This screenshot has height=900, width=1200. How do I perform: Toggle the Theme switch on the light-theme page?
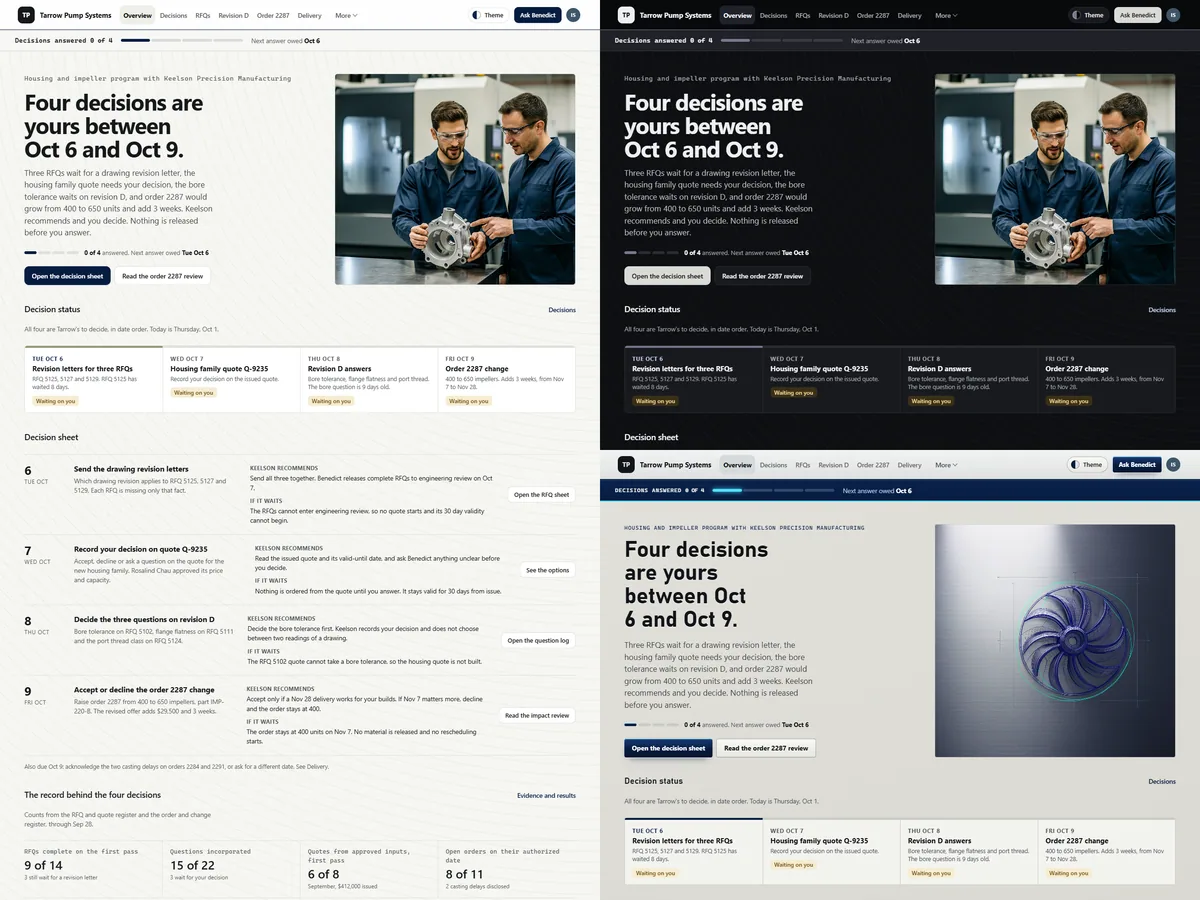[x=488, y=15]
